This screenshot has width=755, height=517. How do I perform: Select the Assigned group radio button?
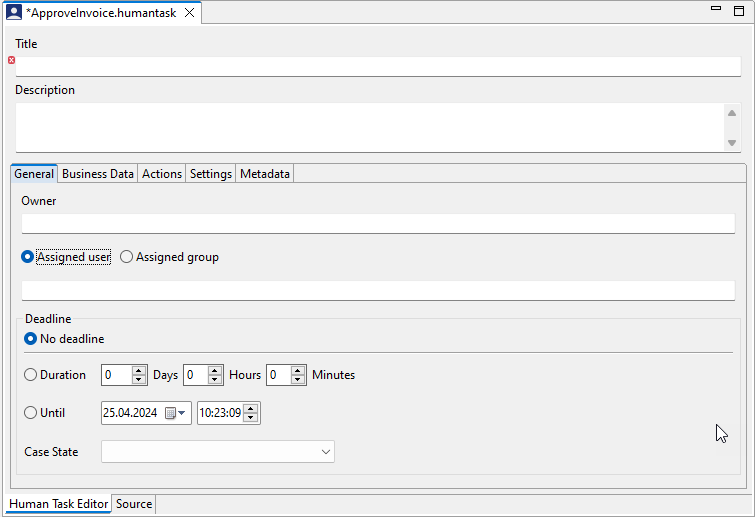[x=127, y=257]
